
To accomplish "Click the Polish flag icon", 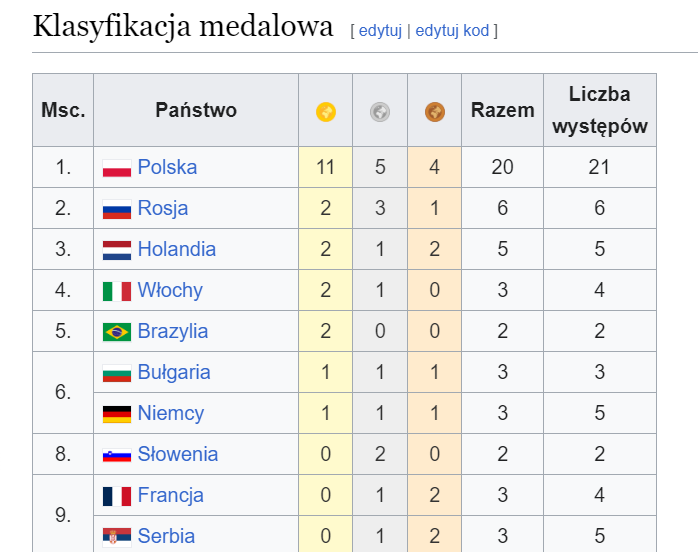I will pos(117,168).
